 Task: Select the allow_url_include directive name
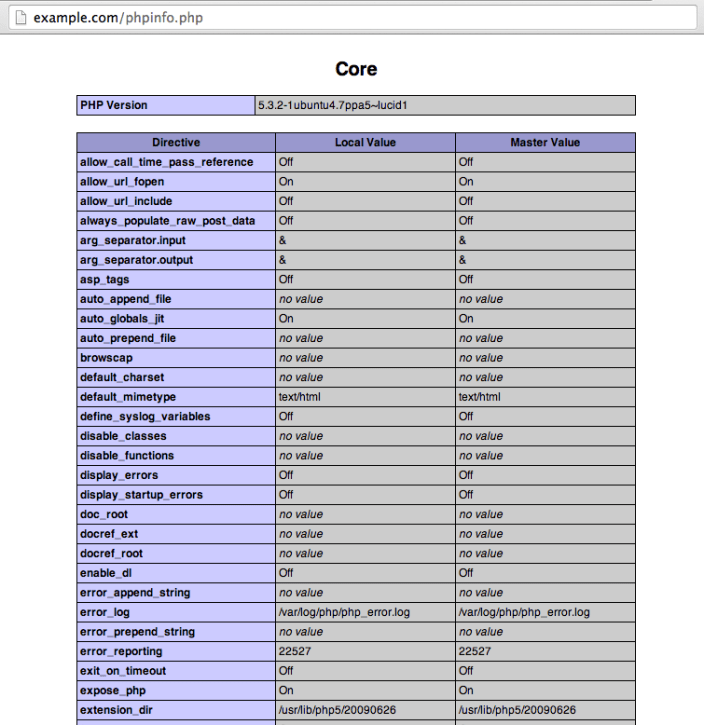[x=126, y=201]
